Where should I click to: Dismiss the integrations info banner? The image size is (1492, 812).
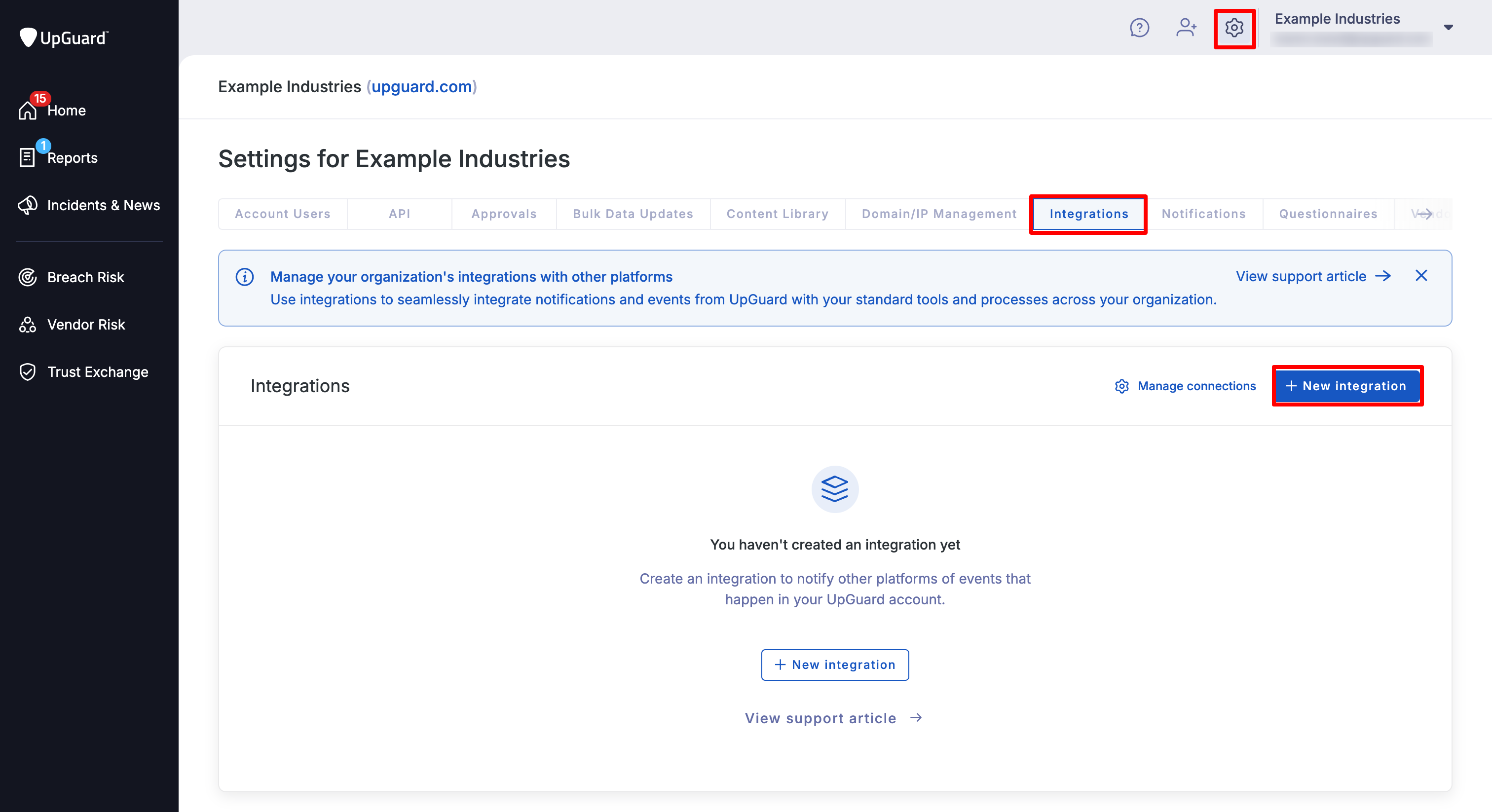point(1422,276)
